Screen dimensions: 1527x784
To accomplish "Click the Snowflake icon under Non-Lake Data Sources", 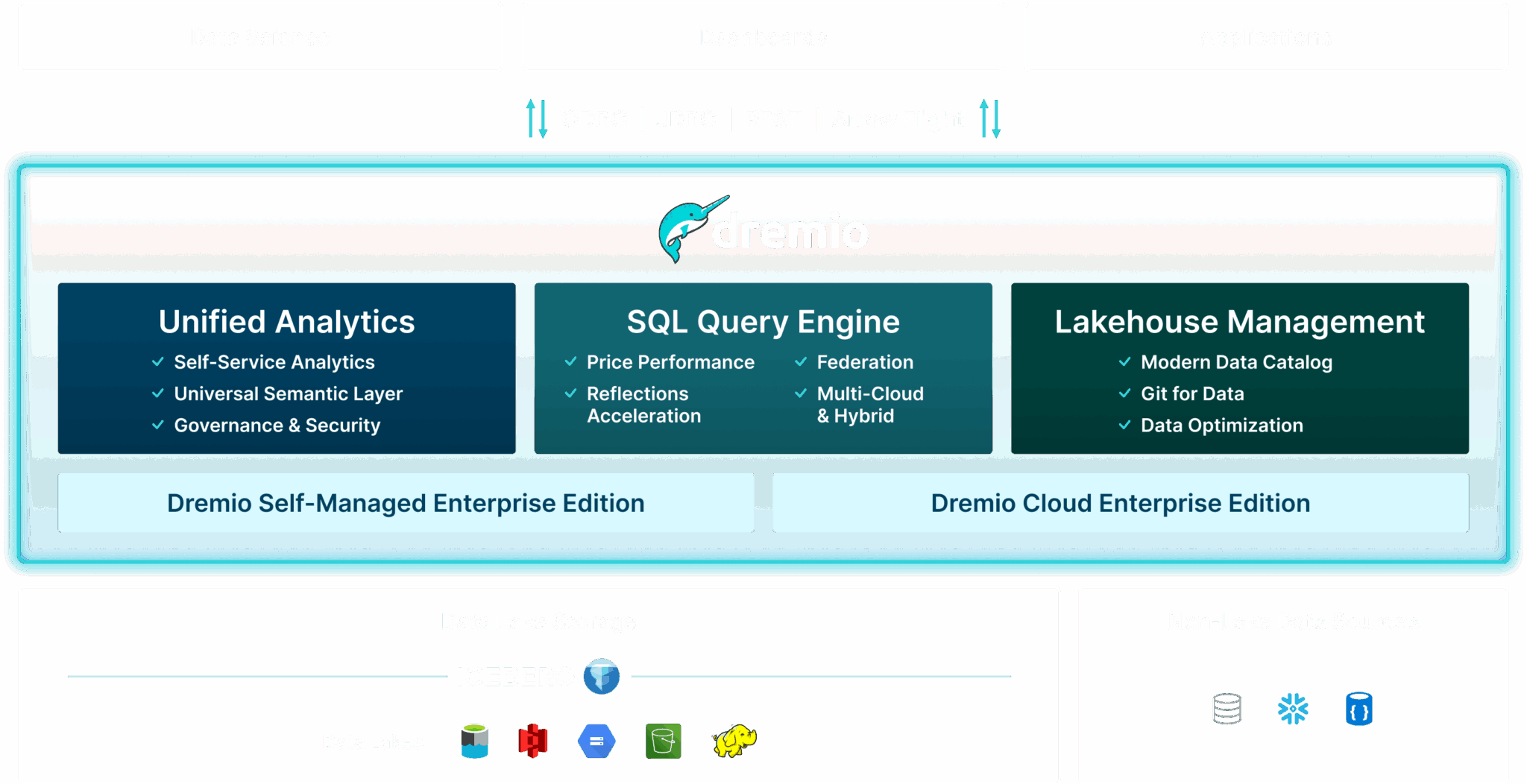I will (1294, 709).
